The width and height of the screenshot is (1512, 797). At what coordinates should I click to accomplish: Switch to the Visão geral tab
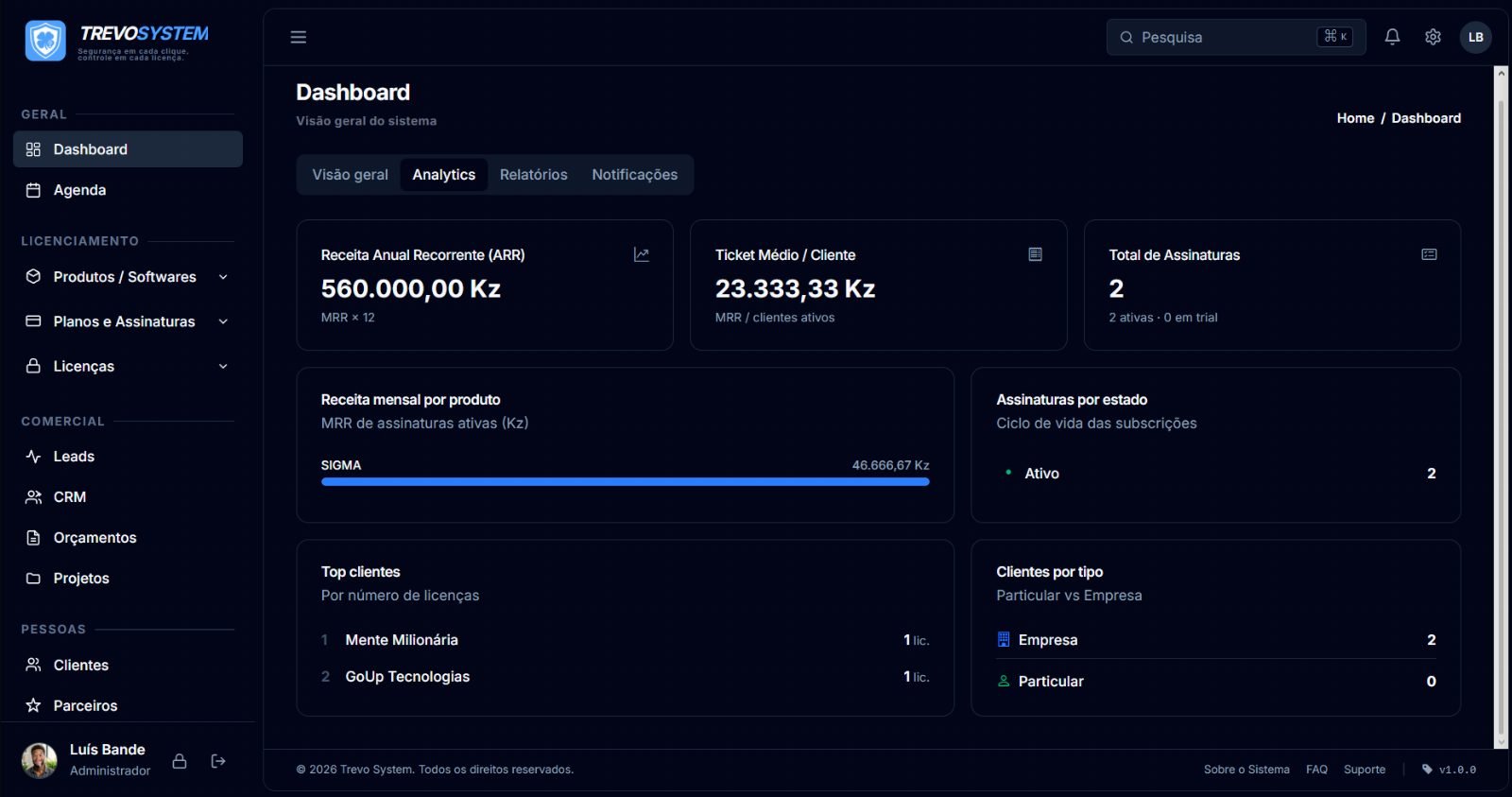(x=351, y=175)
